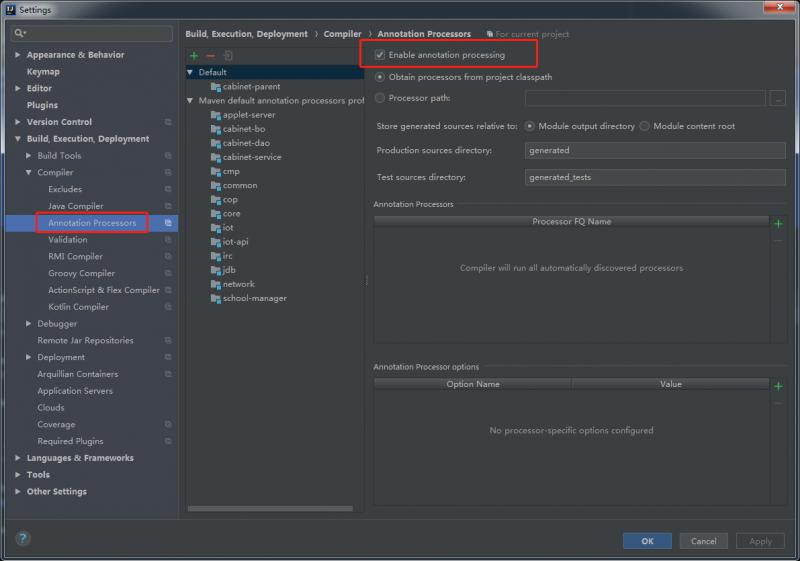Image resolution: width=800 pixels, height=561 pixels.
Task: Click the folder icon of cabinet-parent module
Action: tap(216, 87)
